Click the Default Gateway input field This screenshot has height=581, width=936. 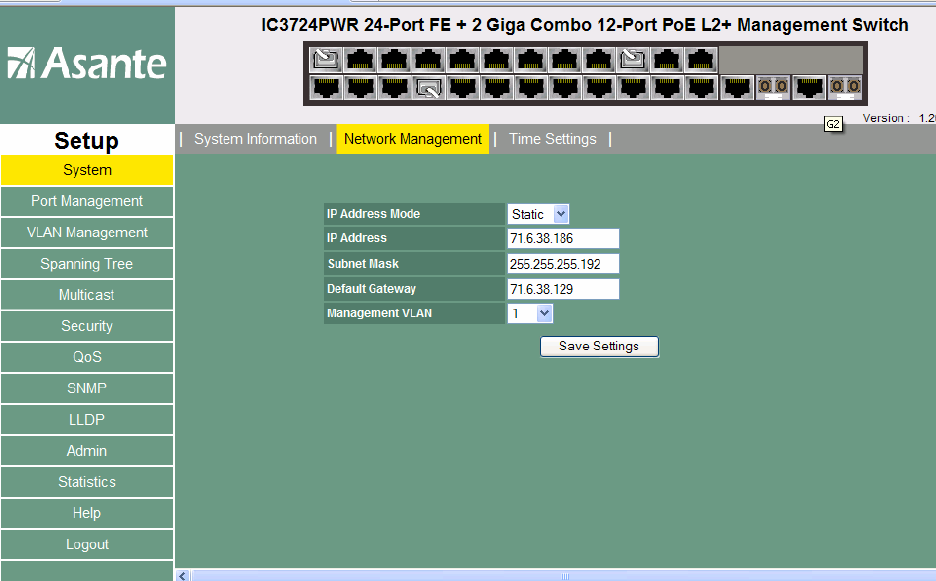click(563, 289)
